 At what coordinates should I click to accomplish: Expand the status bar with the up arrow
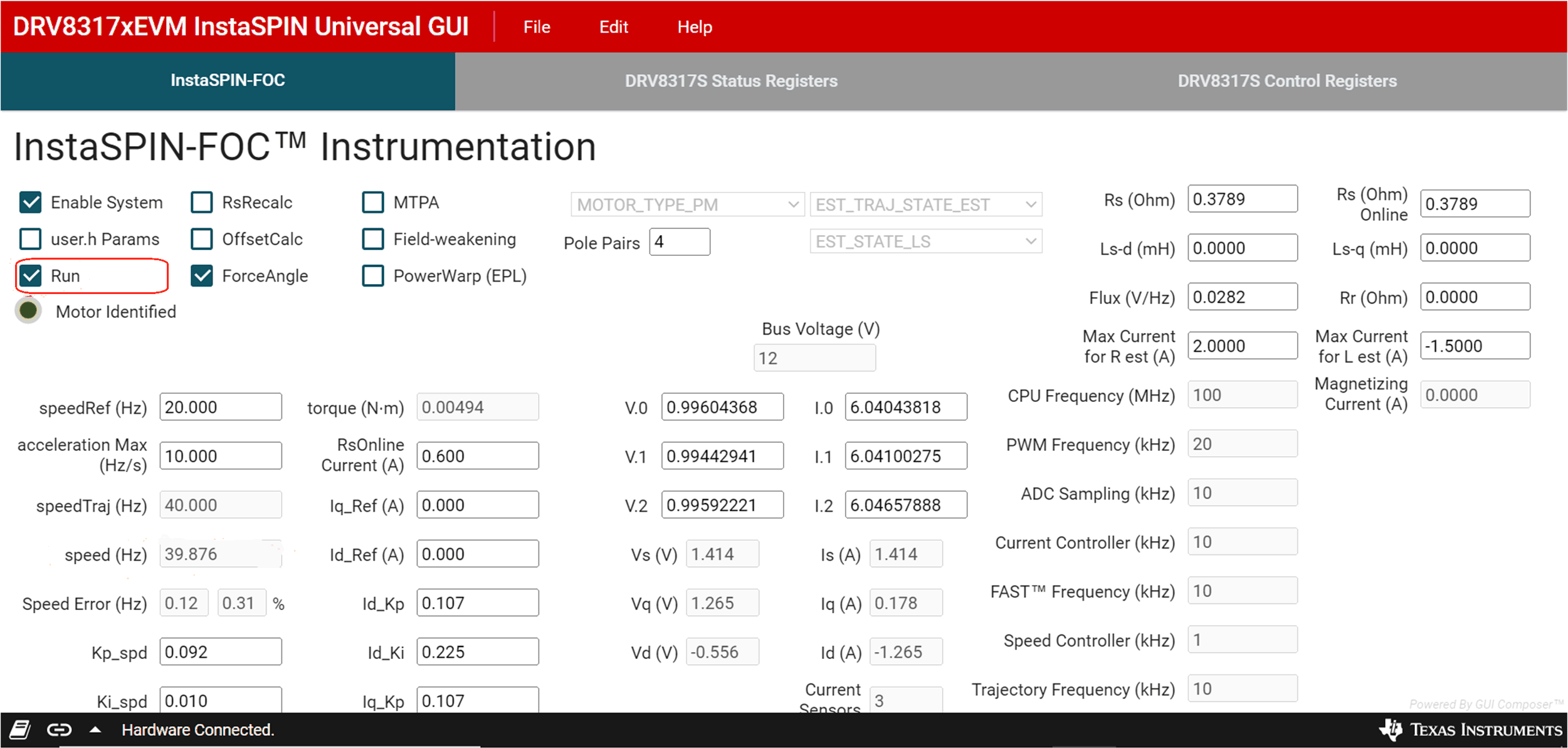click(95, 729)
